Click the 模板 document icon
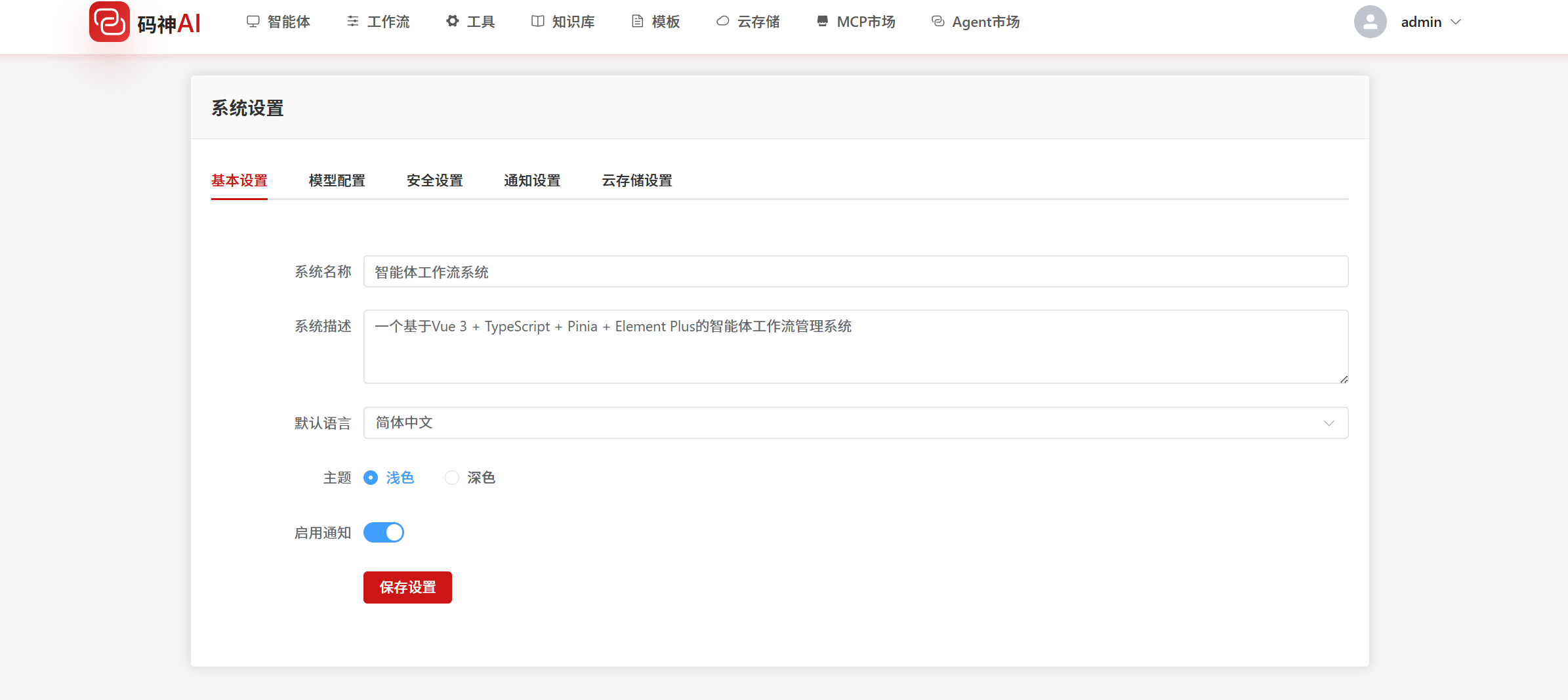Viewport: 1568px width, 700px height. pos(637,22)
